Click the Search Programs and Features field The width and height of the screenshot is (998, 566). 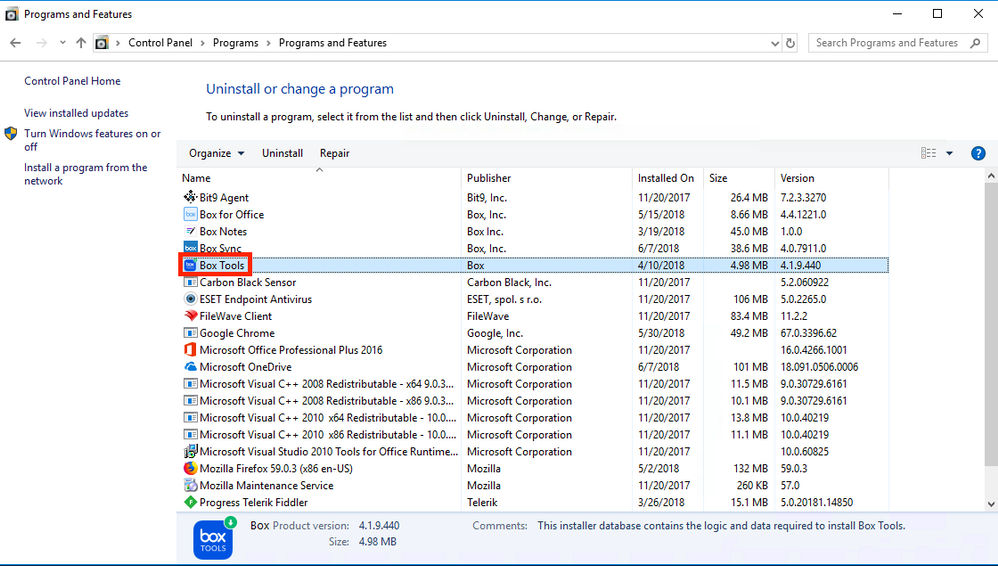[897, 43]
